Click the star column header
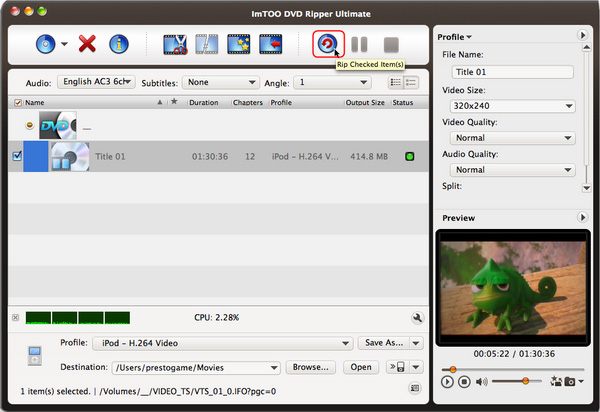 [174, 101]
